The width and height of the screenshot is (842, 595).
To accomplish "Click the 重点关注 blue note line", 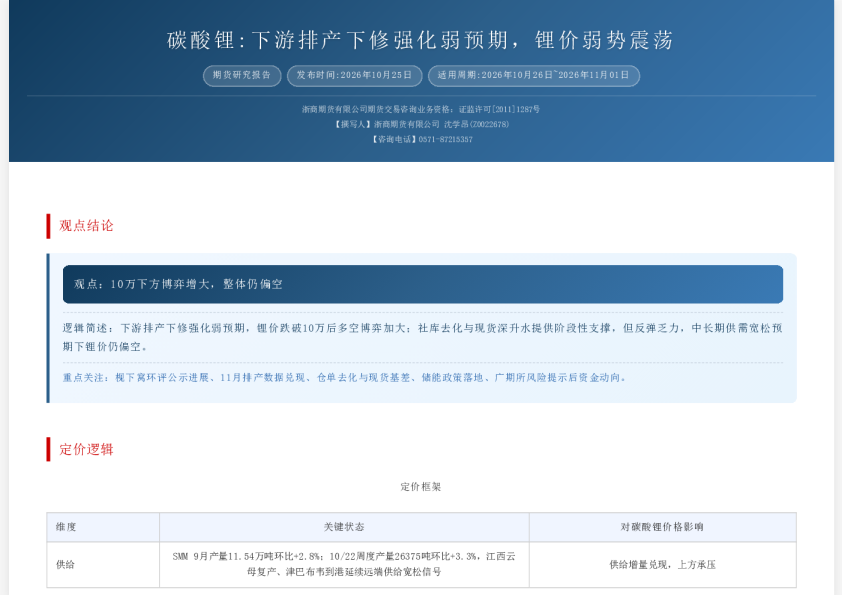I will [344, 378].
